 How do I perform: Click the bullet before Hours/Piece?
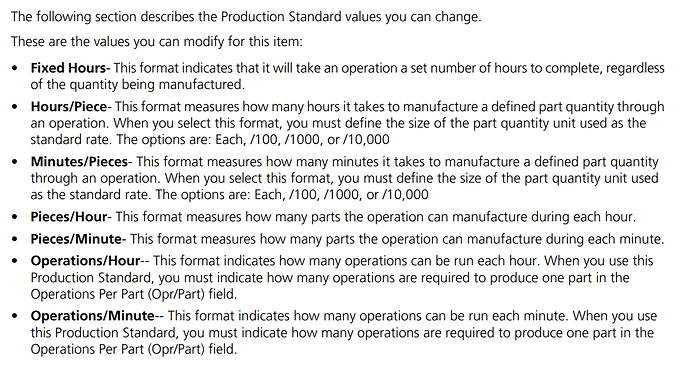coord(15,107)
